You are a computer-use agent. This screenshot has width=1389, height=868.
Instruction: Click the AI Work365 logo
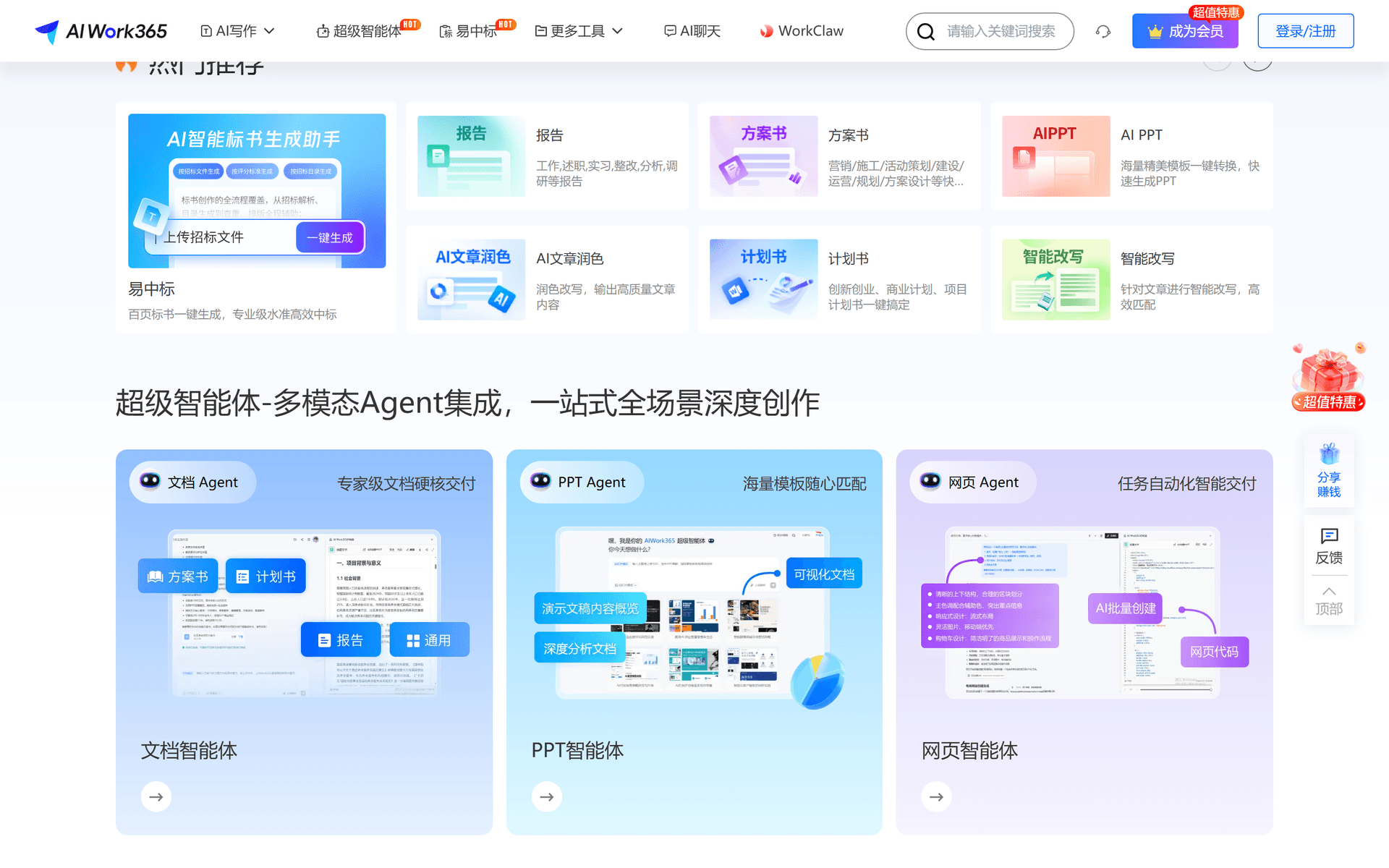[101, 31]
